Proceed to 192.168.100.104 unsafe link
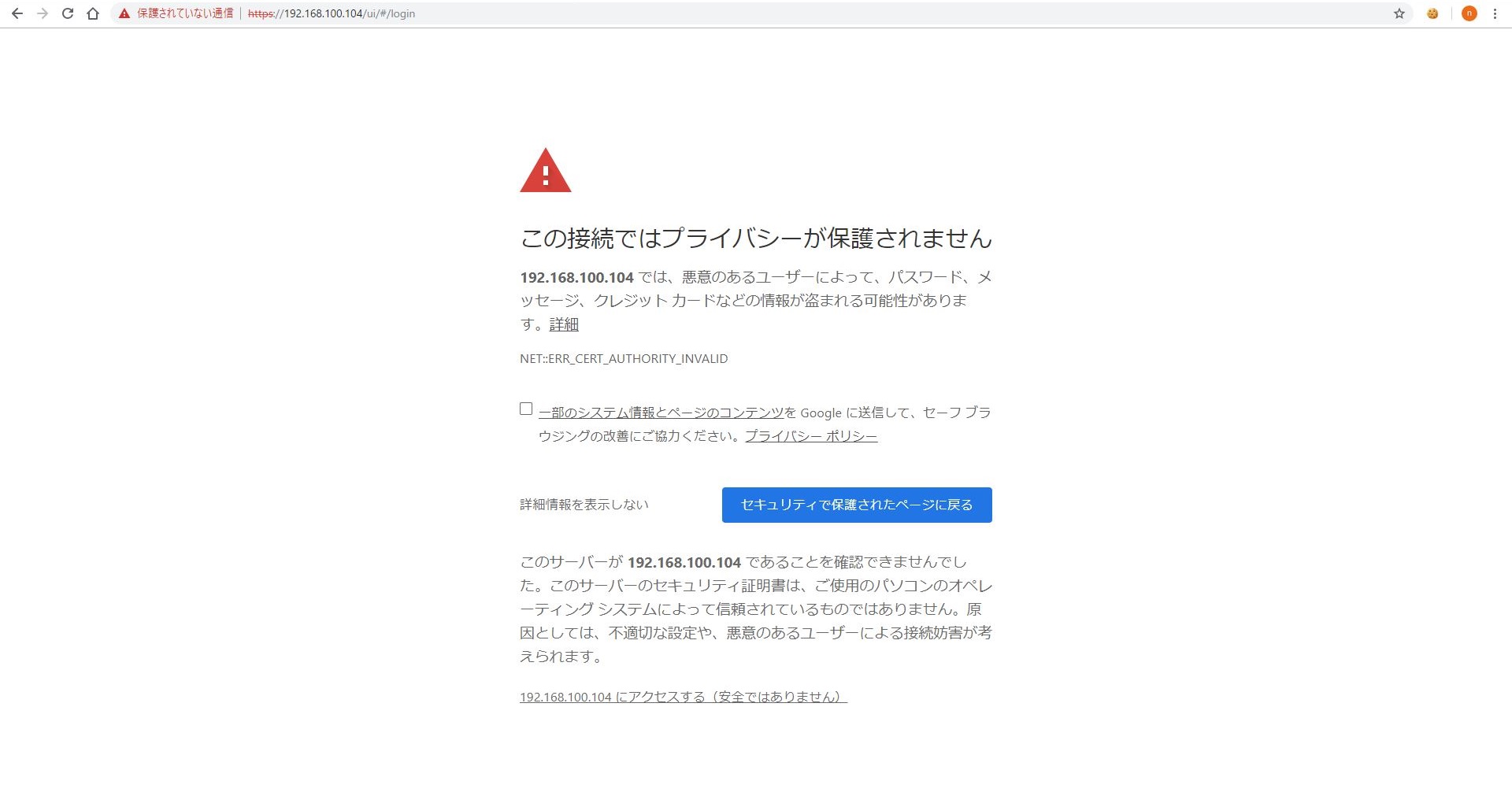 click(684, 697)
